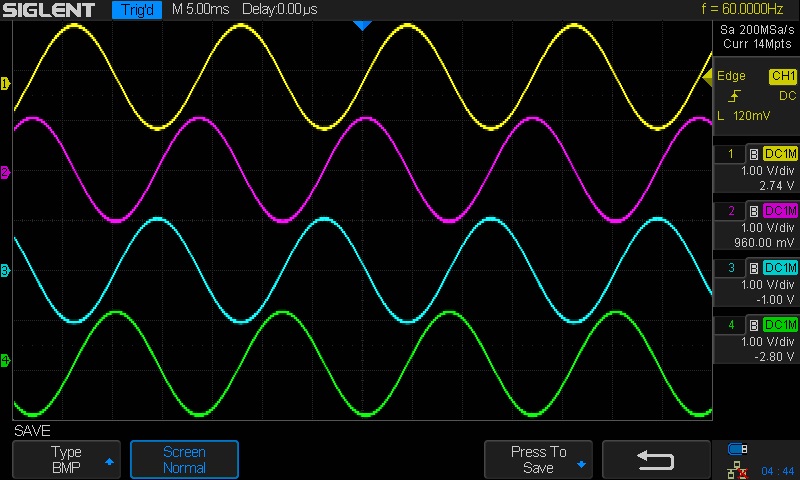
Task: Select channel 4 green ground marker
Action: click(x=5, y=360)
